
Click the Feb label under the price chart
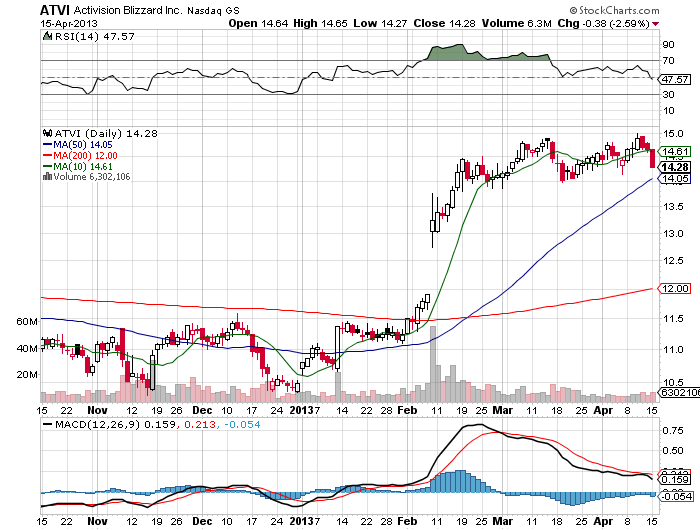tap(407, 410)
